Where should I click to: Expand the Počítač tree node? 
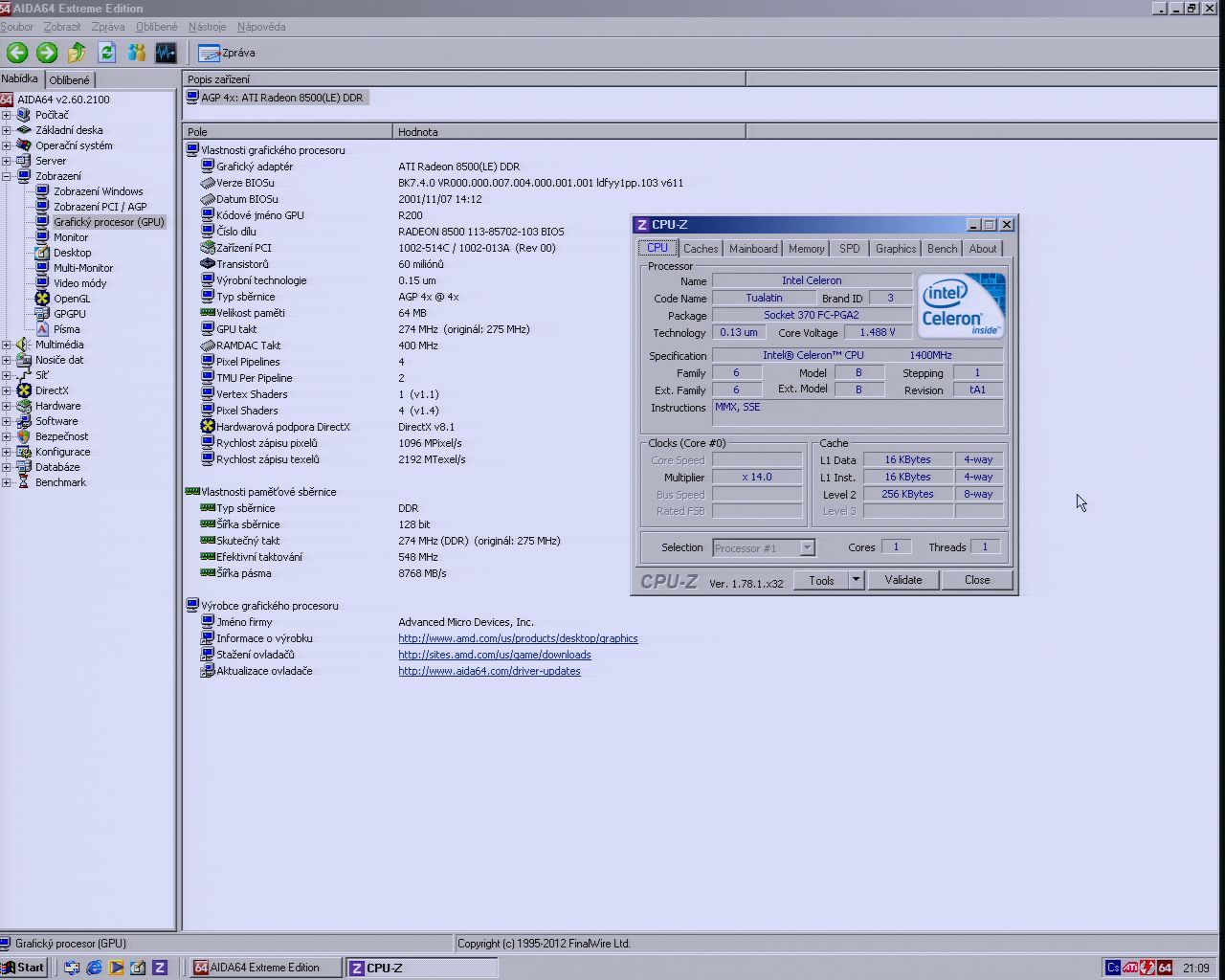pyautogui.click(x=7, y=115)
